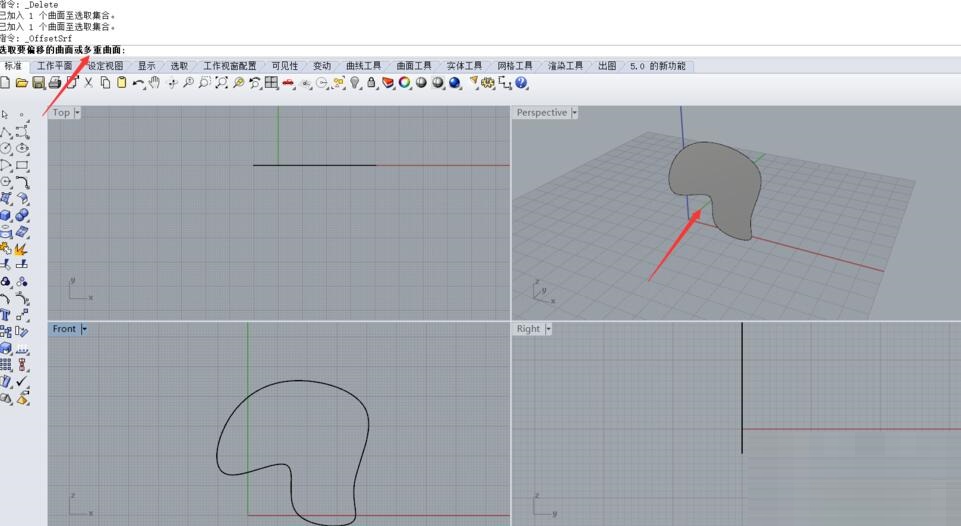Click the color wheel icon in toolbar
Viewport: 961px width, 526px height.
click(405, 83)
